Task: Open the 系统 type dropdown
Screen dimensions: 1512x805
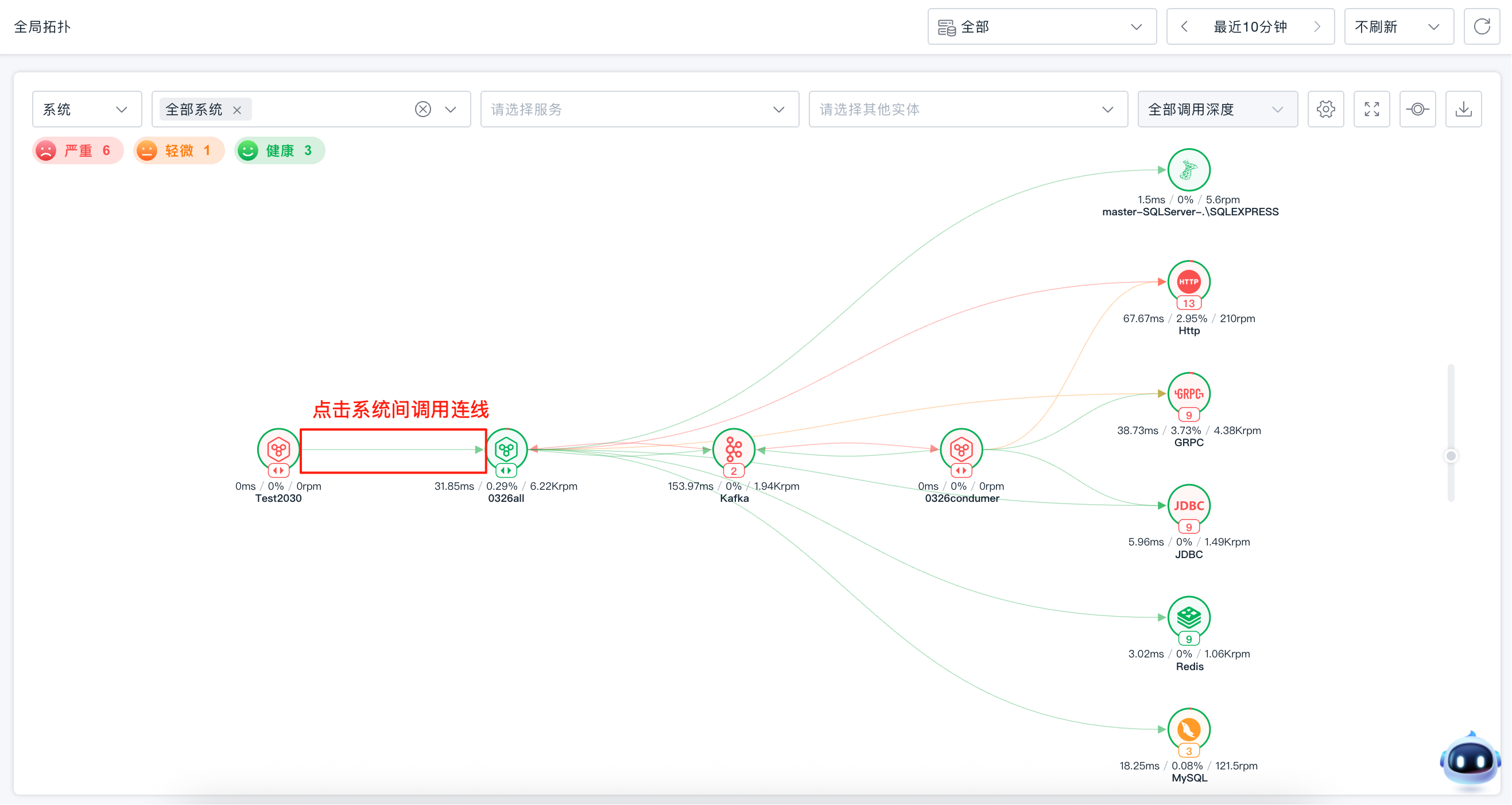Action: (x=87, y=109)
